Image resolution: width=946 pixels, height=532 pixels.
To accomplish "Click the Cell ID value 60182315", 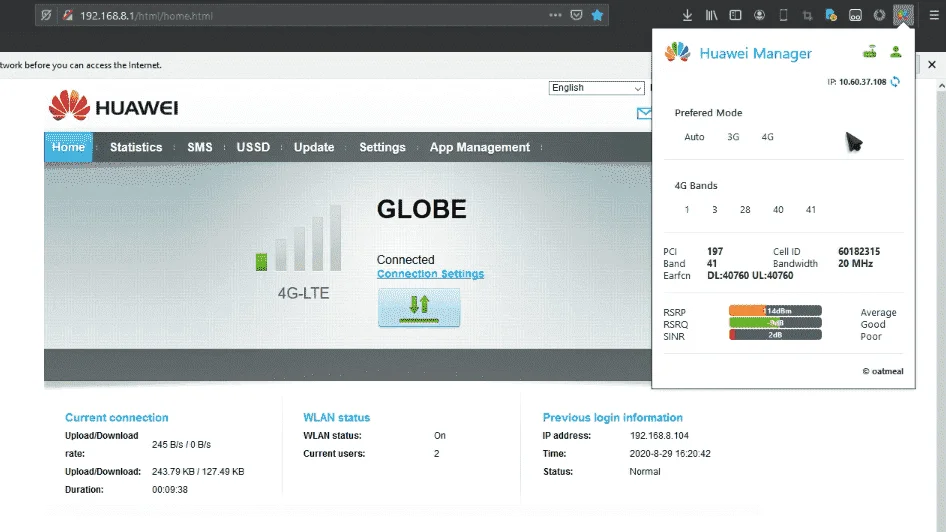I will 859,252.
